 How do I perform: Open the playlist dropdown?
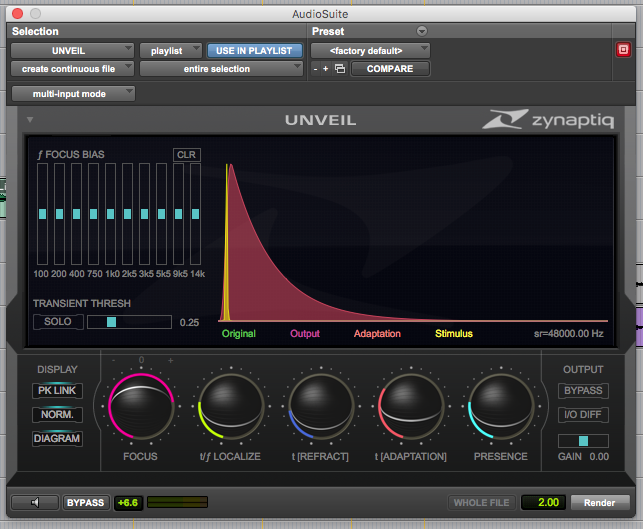(171, 51)
